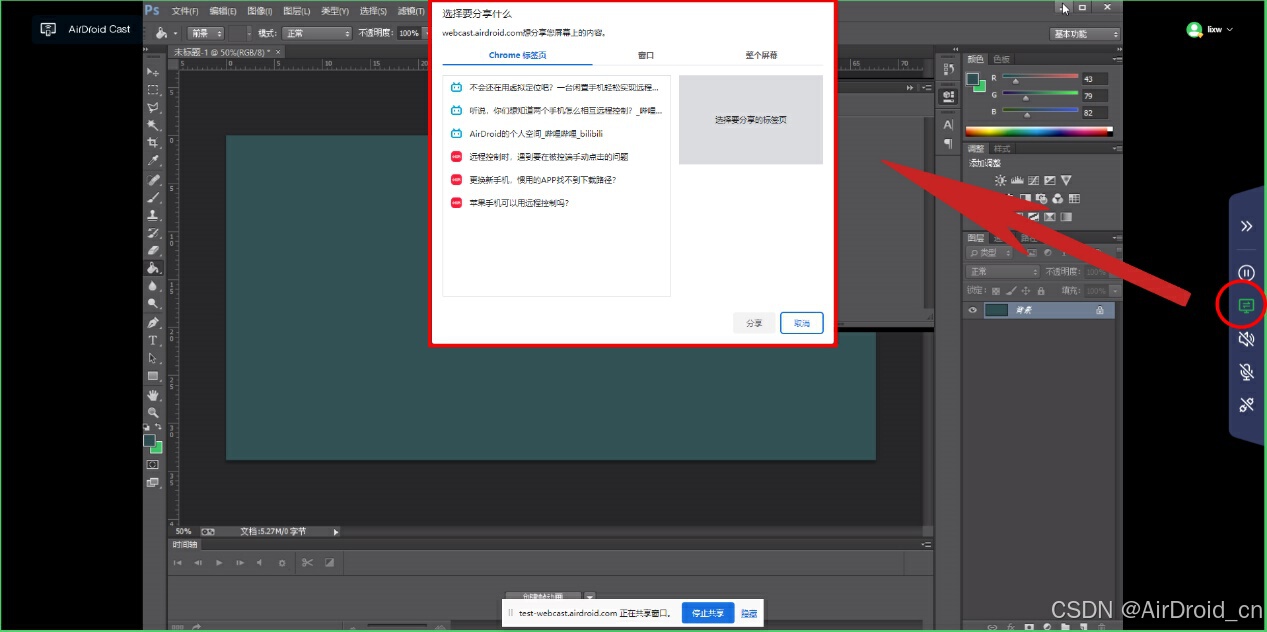Click timeline split scissors icon
Image resolution: width=1267 pixels, height=632 pixels.
tap(307, 563)
